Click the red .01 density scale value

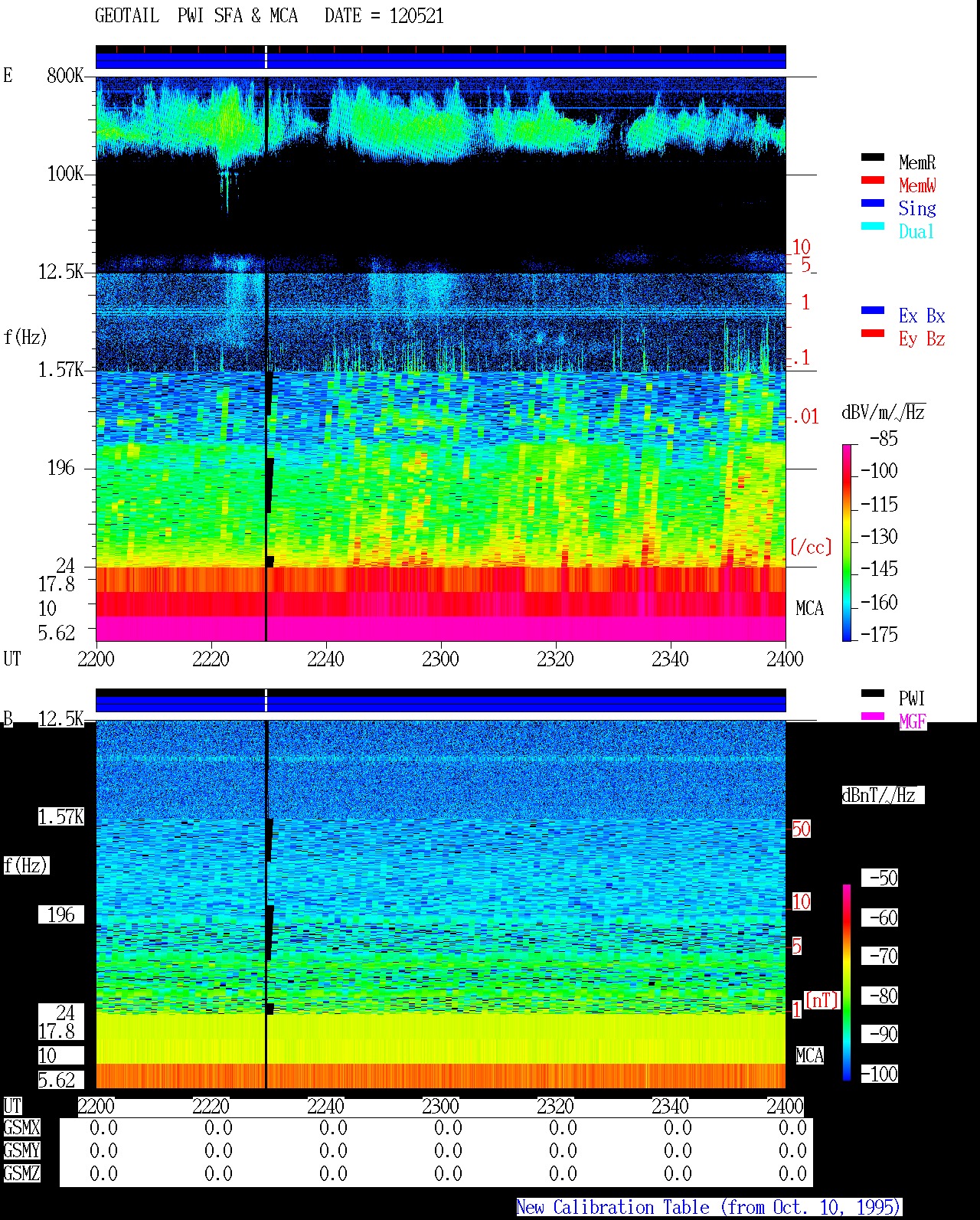805,417
